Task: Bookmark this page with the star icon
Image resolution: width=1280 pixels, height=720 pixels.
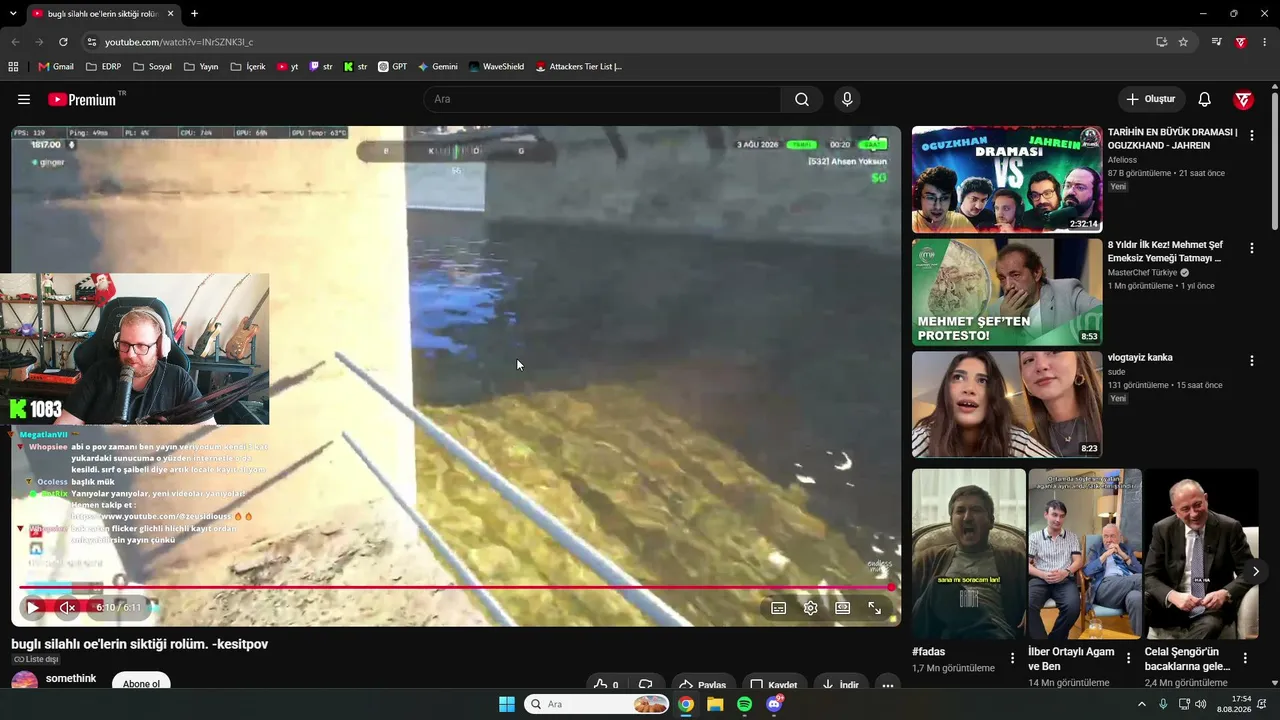Action: [1183, 42]
